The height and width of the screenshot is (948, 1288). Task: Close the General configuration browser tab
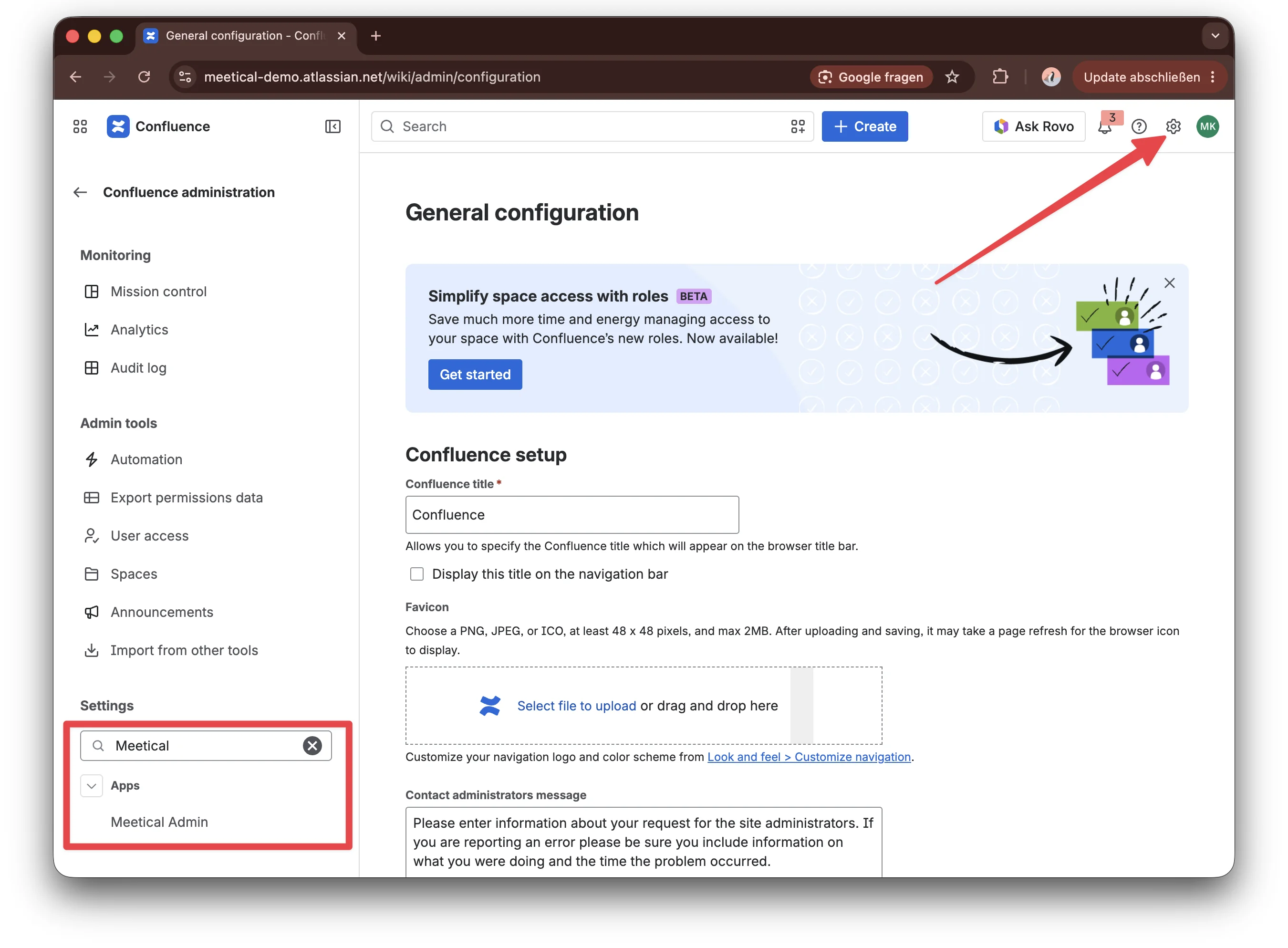(342, 36)
